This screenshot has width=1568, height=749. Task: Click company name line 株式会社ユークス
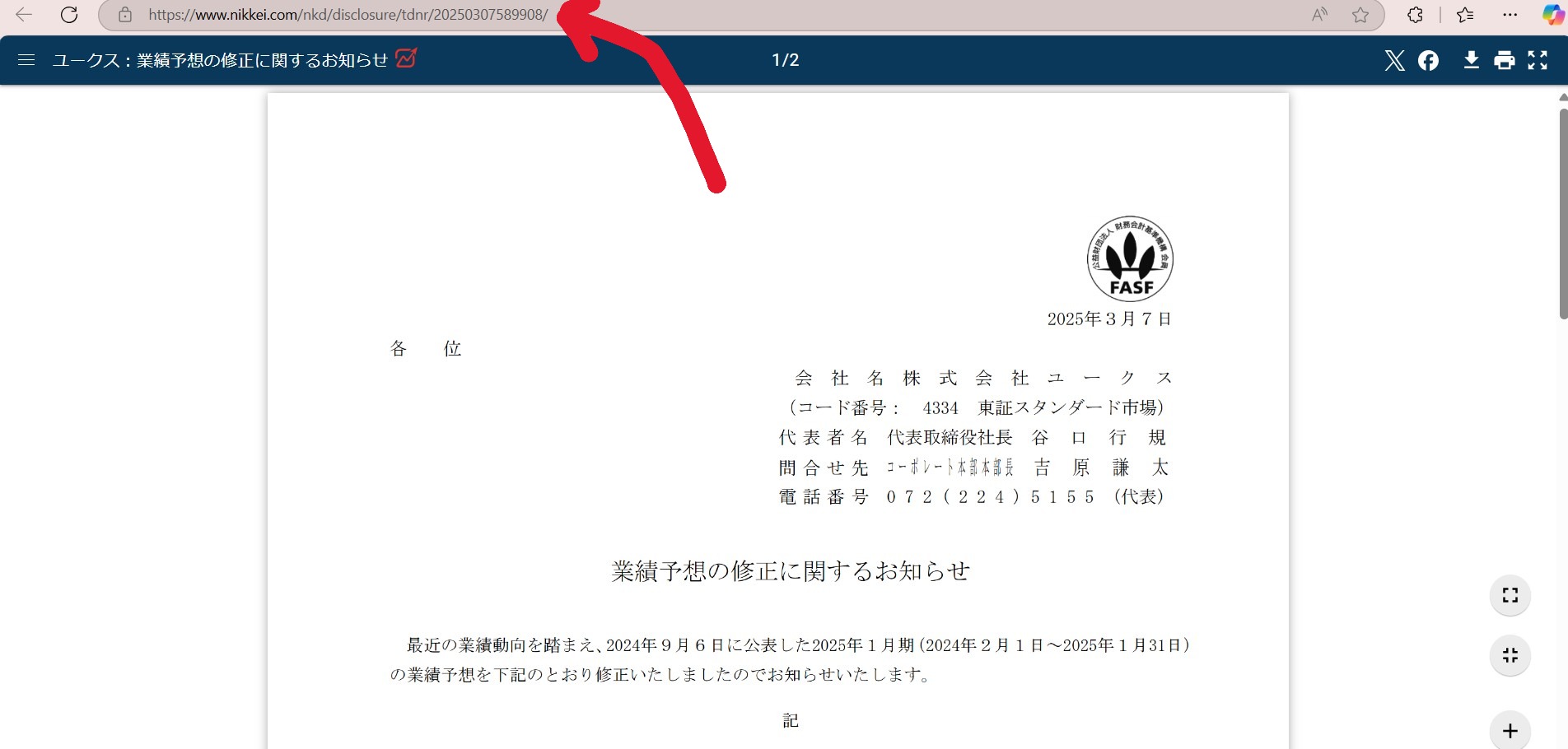click(983, 379)
